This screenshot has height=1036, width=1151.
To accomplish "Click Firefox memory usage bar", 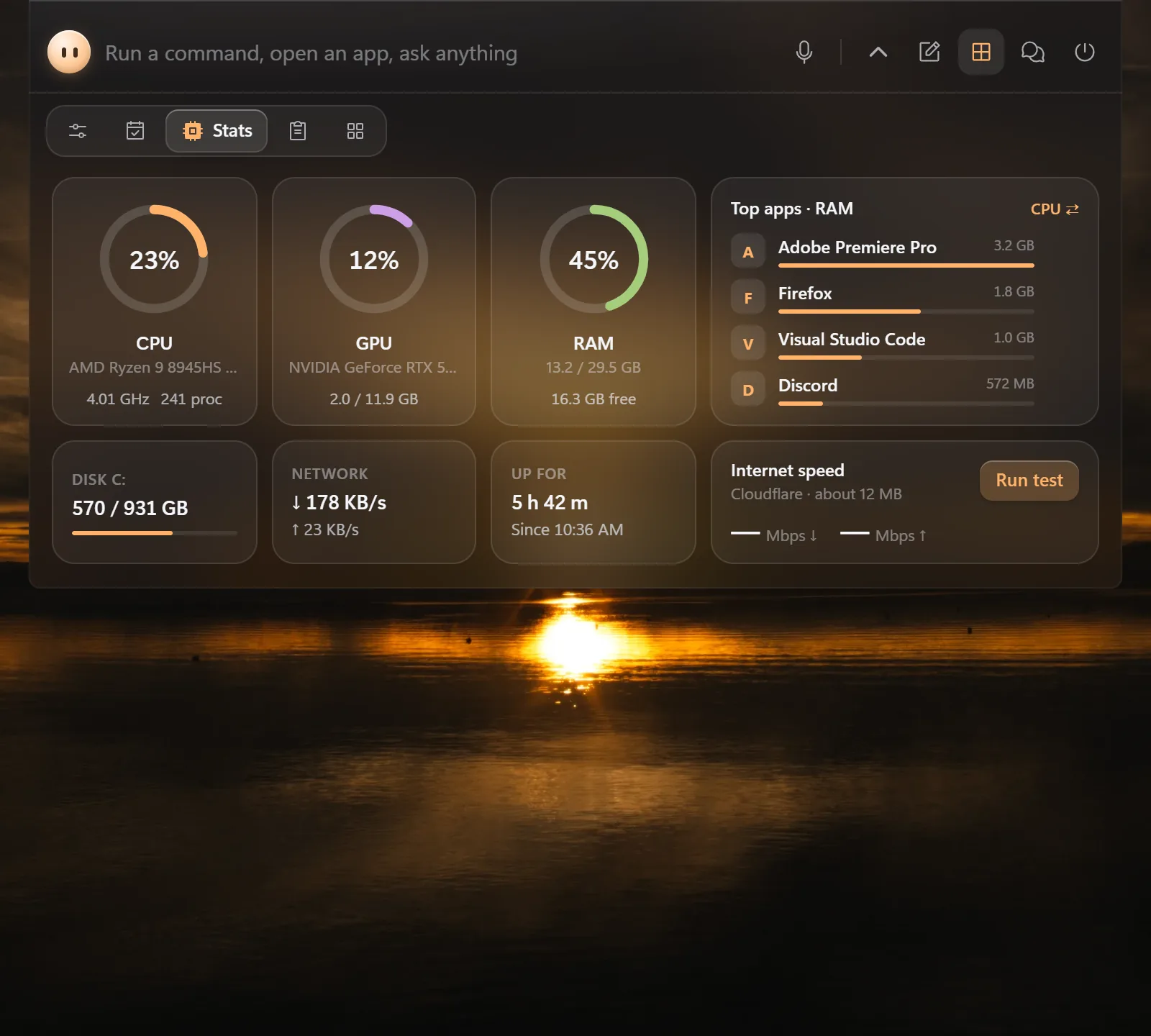I will (906, 312).
